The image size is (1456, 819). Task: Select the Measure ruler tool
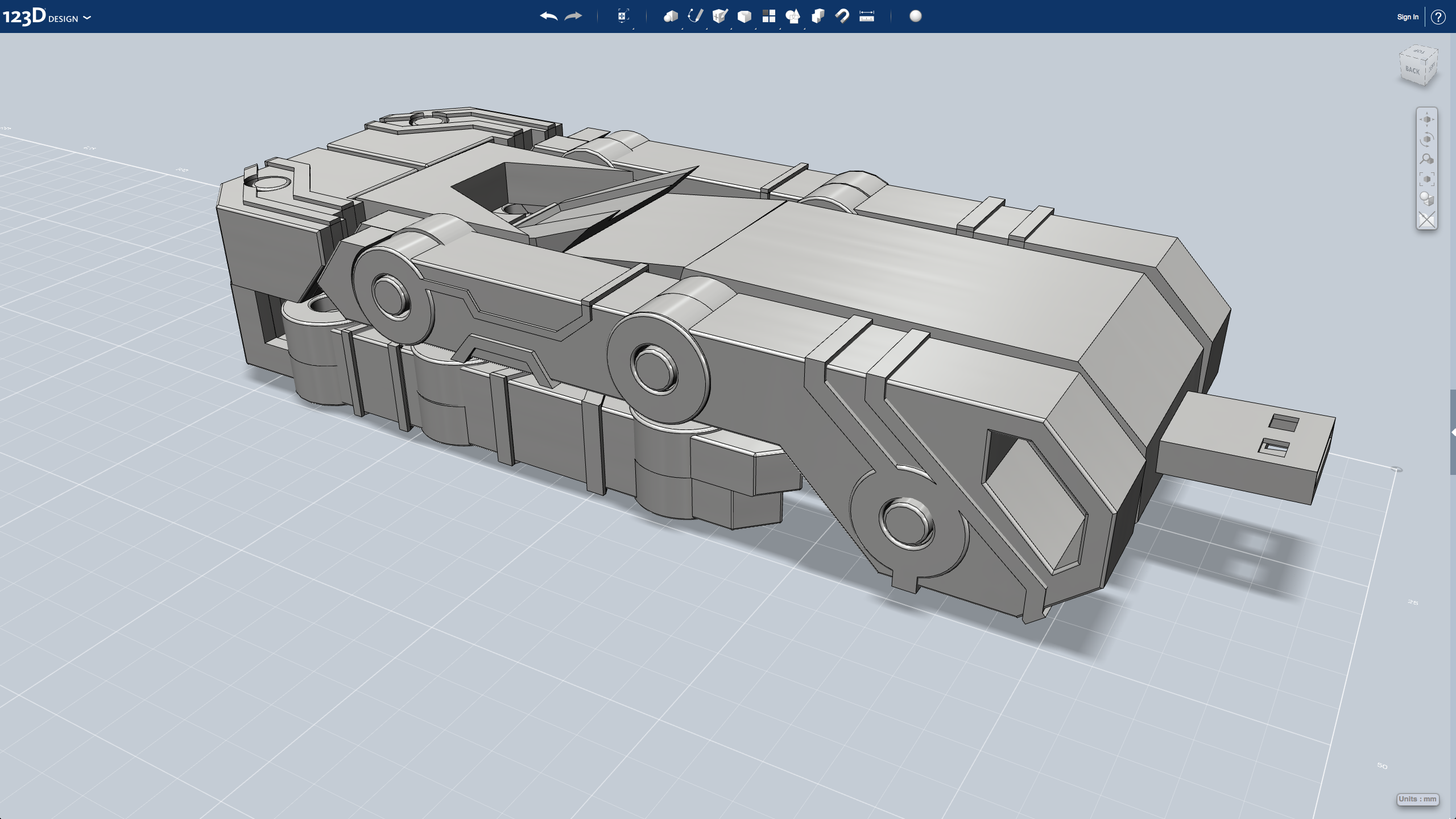point(867,16)
